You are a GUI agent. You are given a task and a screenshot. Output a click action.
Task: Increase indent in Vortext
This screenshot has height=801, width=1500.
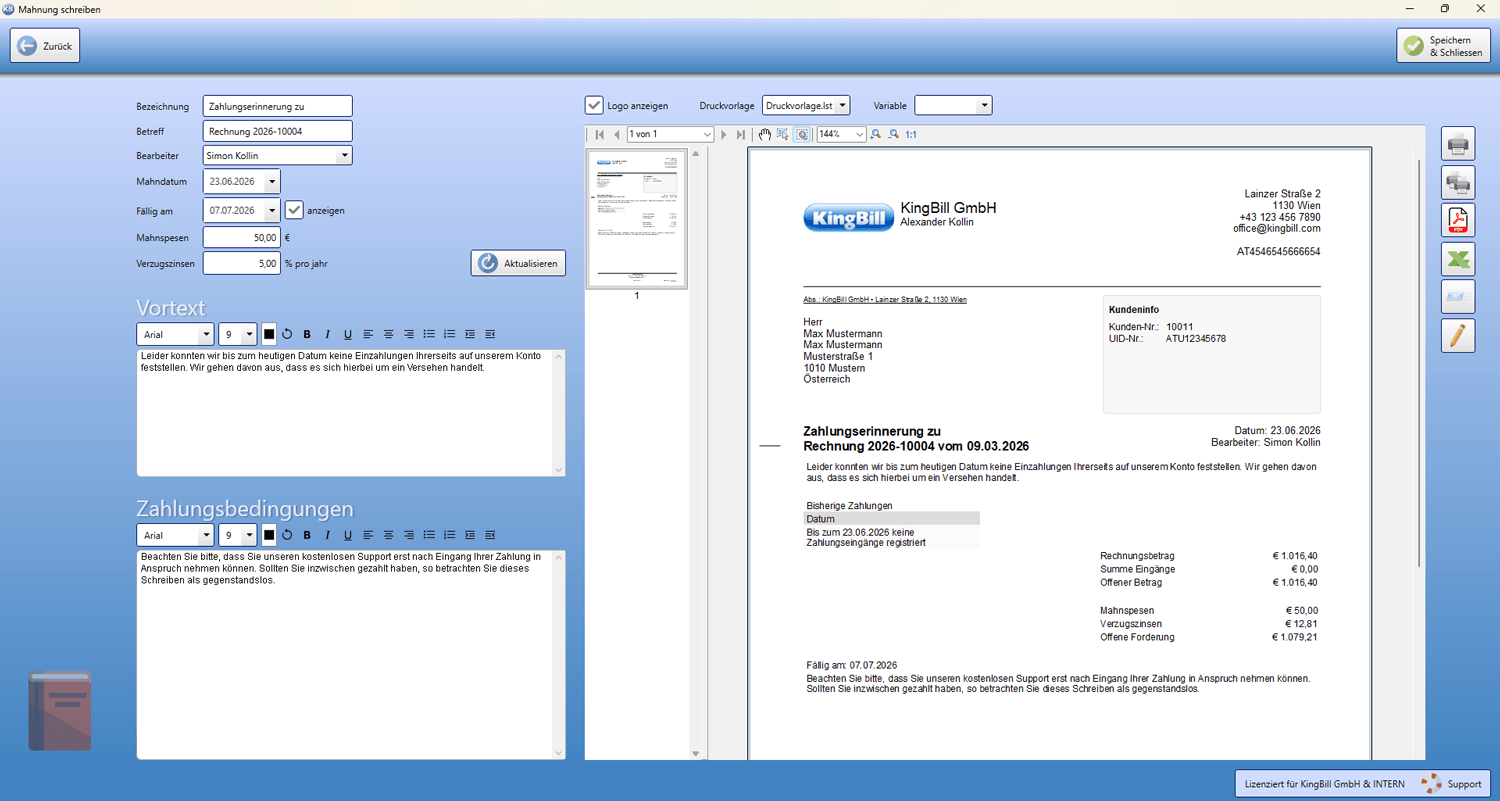pyautogui.click(x=470, y=335)
